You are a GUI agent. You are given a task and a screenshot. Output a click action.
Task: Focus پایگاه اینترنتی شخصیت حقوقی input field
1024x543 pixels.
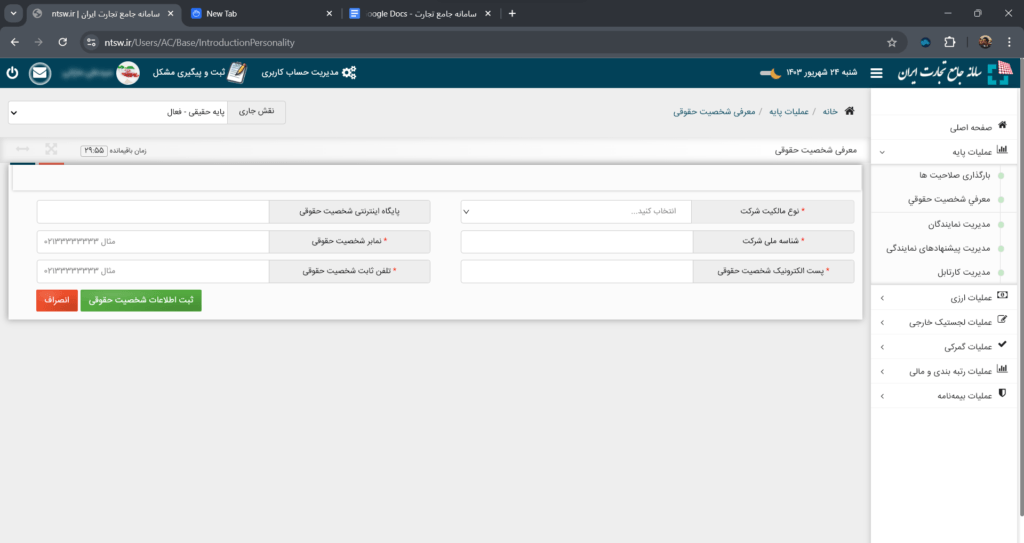153,212
